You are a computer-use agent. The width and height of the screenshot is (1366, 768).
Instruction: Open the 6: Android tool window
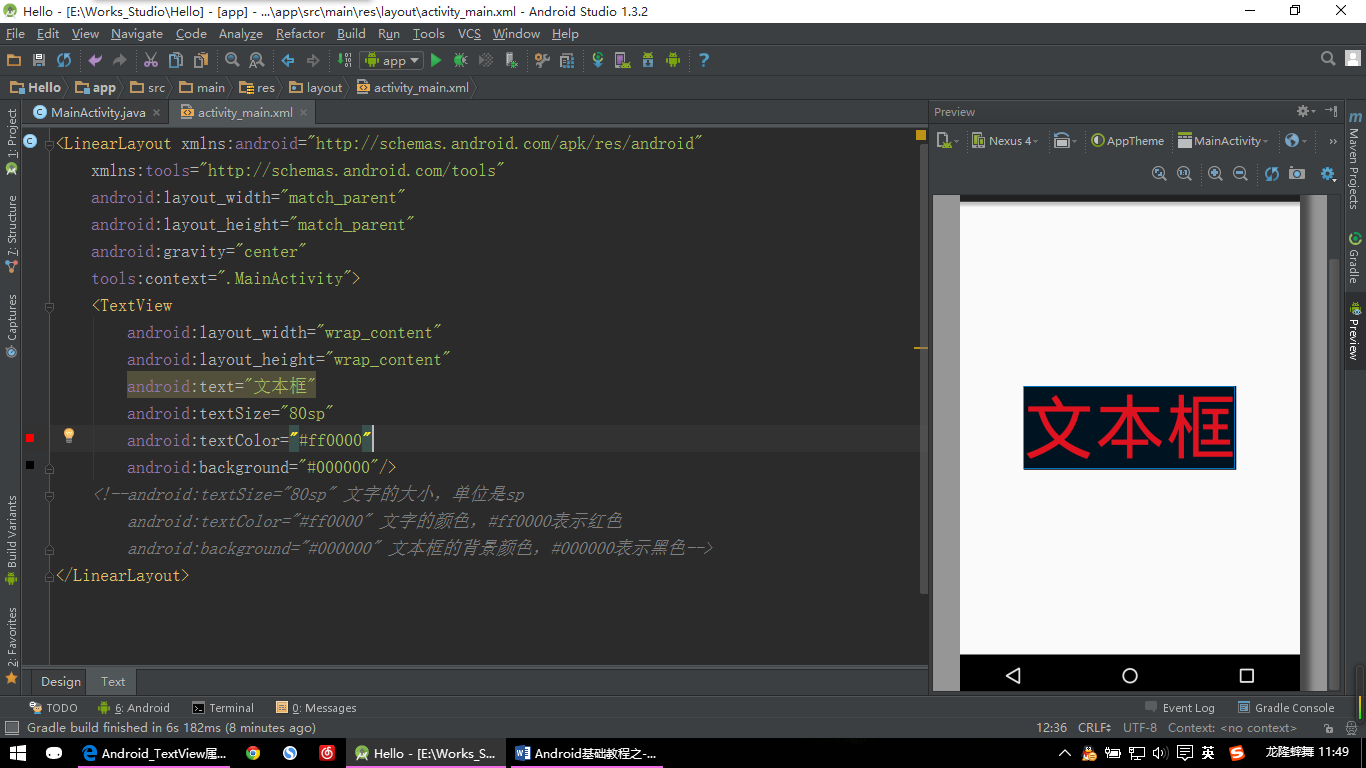coord(134,707)
